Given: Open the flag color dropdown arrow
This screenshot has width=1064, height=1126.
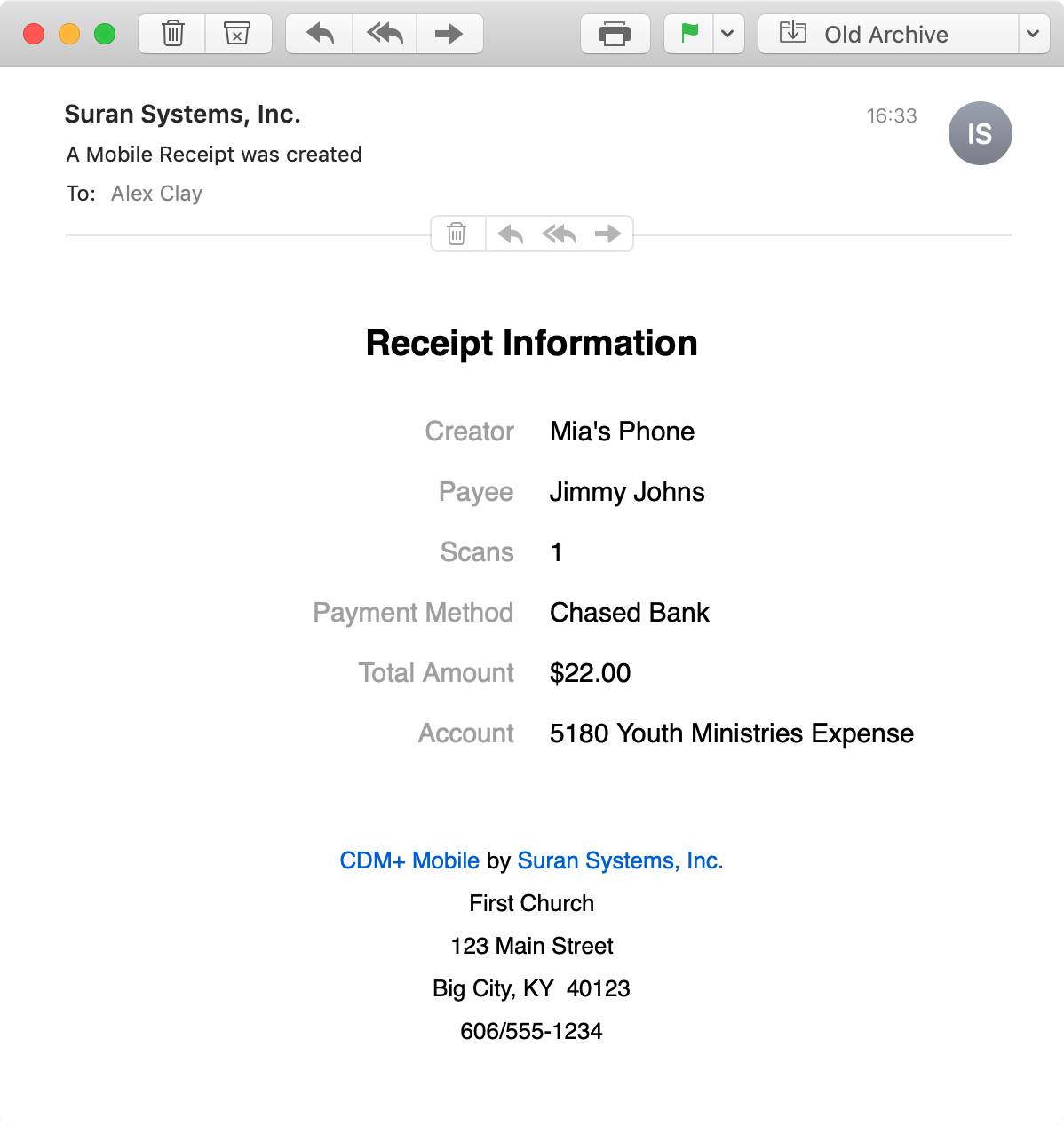Looking at the screenshot, I should (728, 35).
